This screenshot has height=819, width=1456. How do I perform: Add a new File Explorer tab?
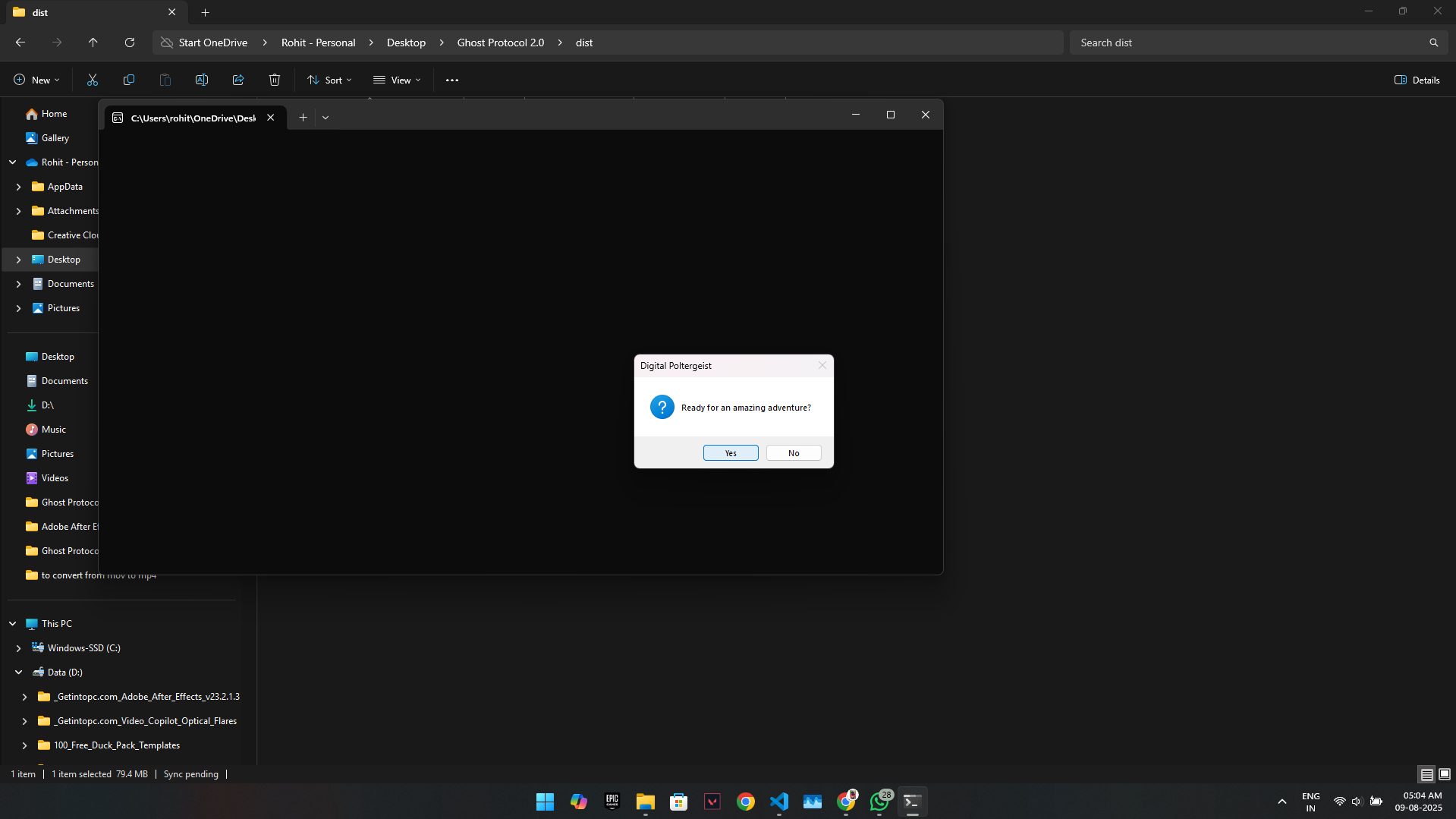pos(205,12)
